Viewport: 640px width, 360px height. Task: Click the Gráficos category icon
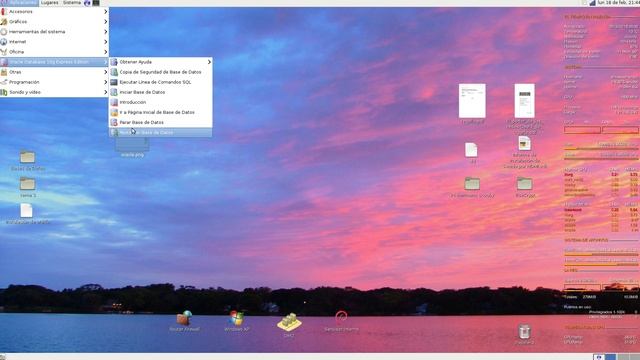(4, 22)
